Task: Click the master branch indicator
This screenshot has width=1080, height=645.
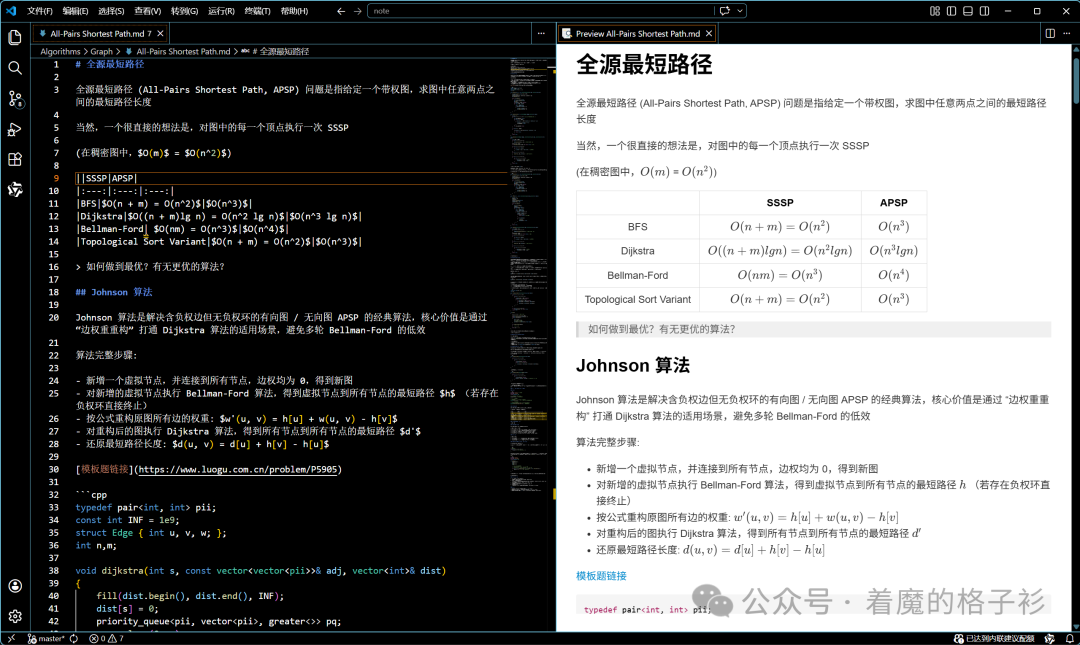Action: click(45, 639)
